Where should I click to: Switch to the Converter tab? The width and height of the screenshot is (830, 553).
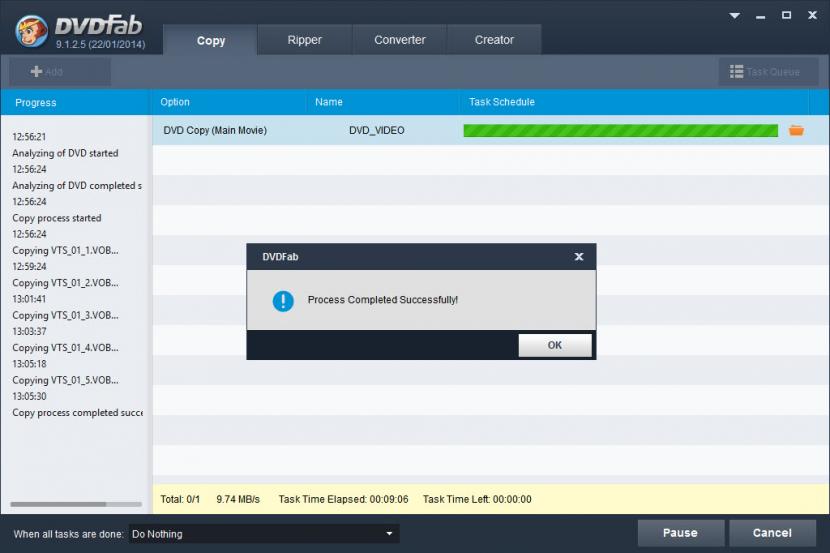400,40
